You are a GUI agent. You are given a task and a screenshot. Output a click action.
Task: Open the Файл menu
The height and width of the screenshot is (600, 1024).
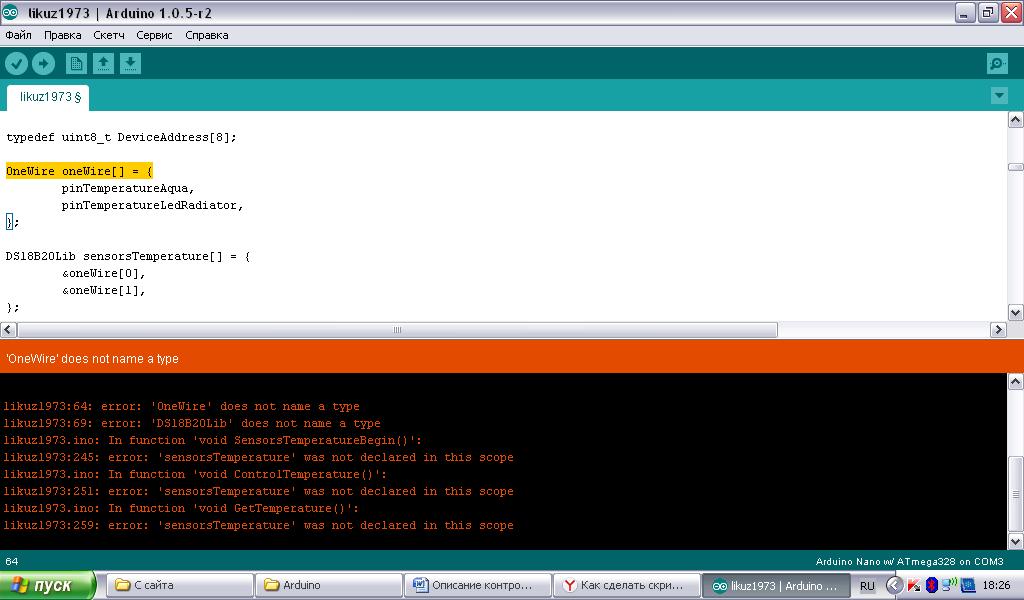[18, 35]
